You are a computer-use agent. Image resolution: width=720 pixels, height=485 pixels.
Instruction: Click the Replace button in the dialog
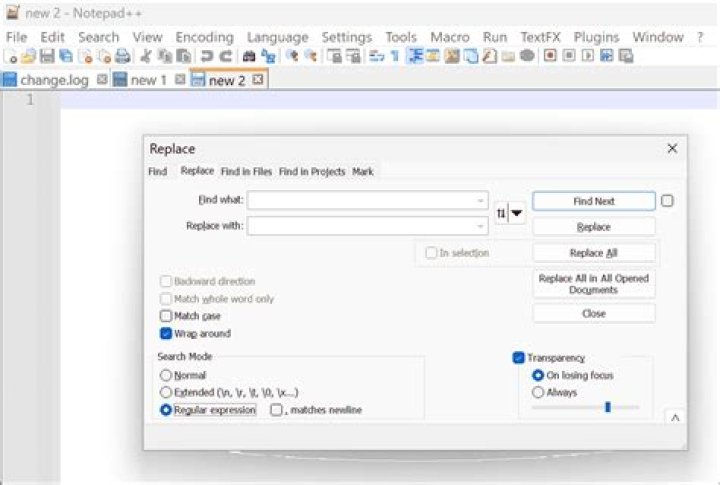click(594, 227)
